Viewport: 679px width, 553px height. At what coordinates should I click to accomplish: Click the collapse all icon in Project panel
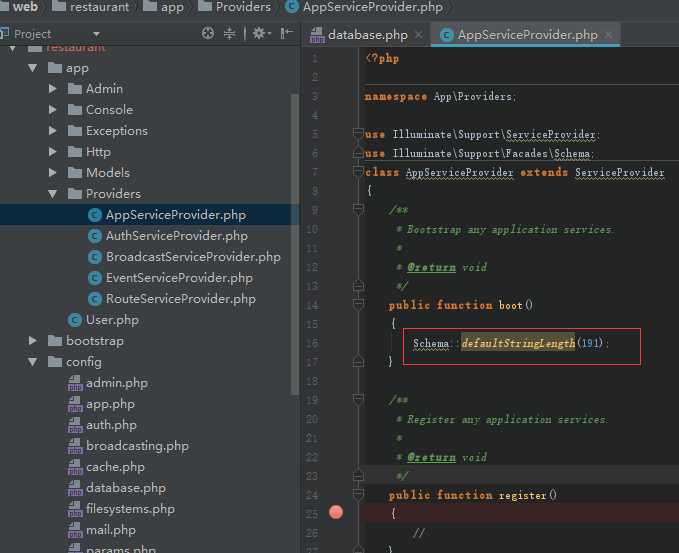(229, 33)
